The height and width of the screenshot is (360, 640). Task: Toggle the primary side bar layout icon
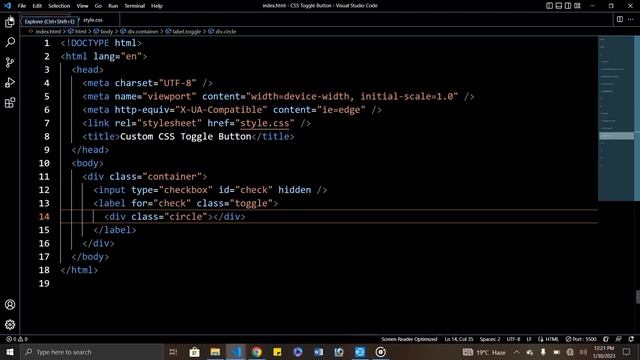[x=549, y=6]
